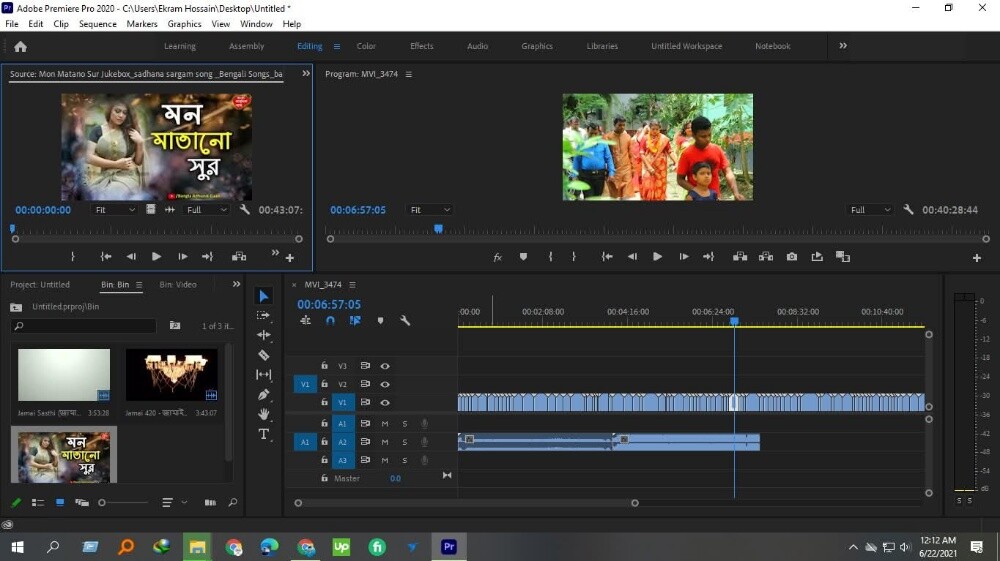Solo track A2

404,442
